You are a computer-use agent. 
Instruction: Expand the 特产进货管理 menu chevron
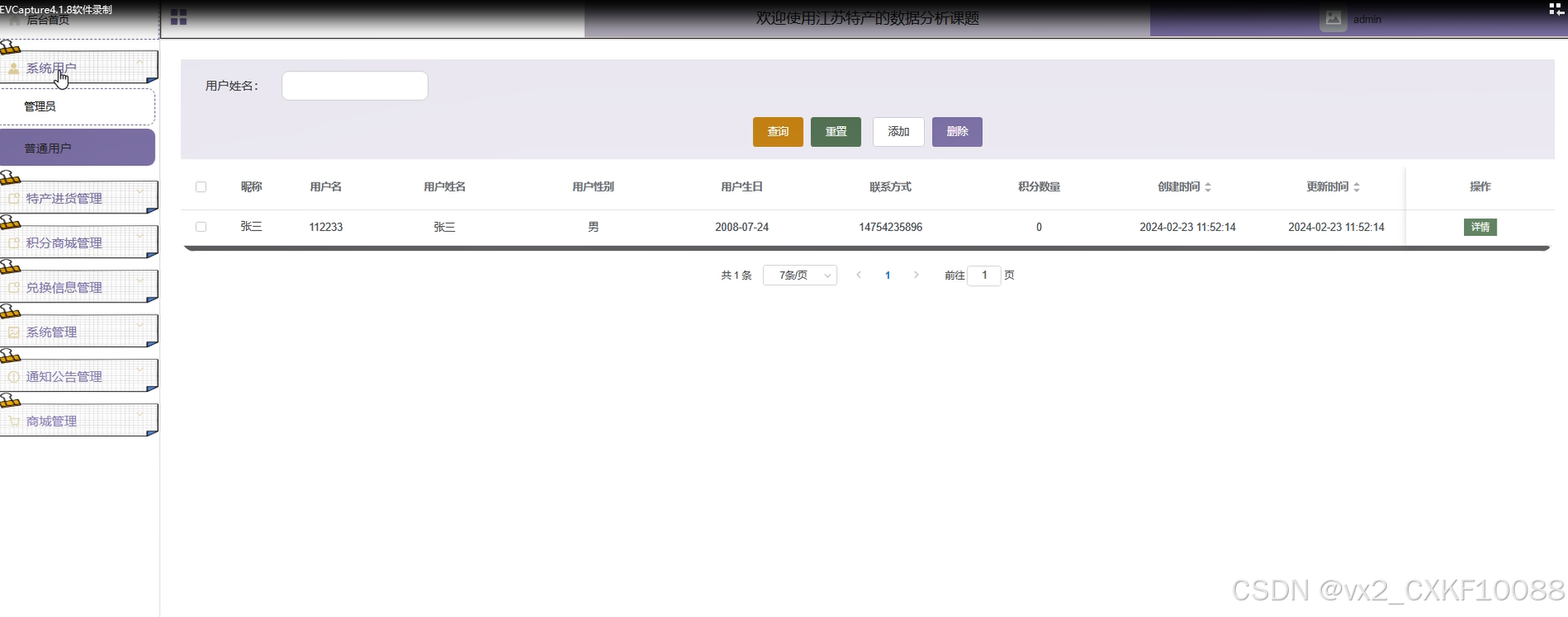coord(140,192)
